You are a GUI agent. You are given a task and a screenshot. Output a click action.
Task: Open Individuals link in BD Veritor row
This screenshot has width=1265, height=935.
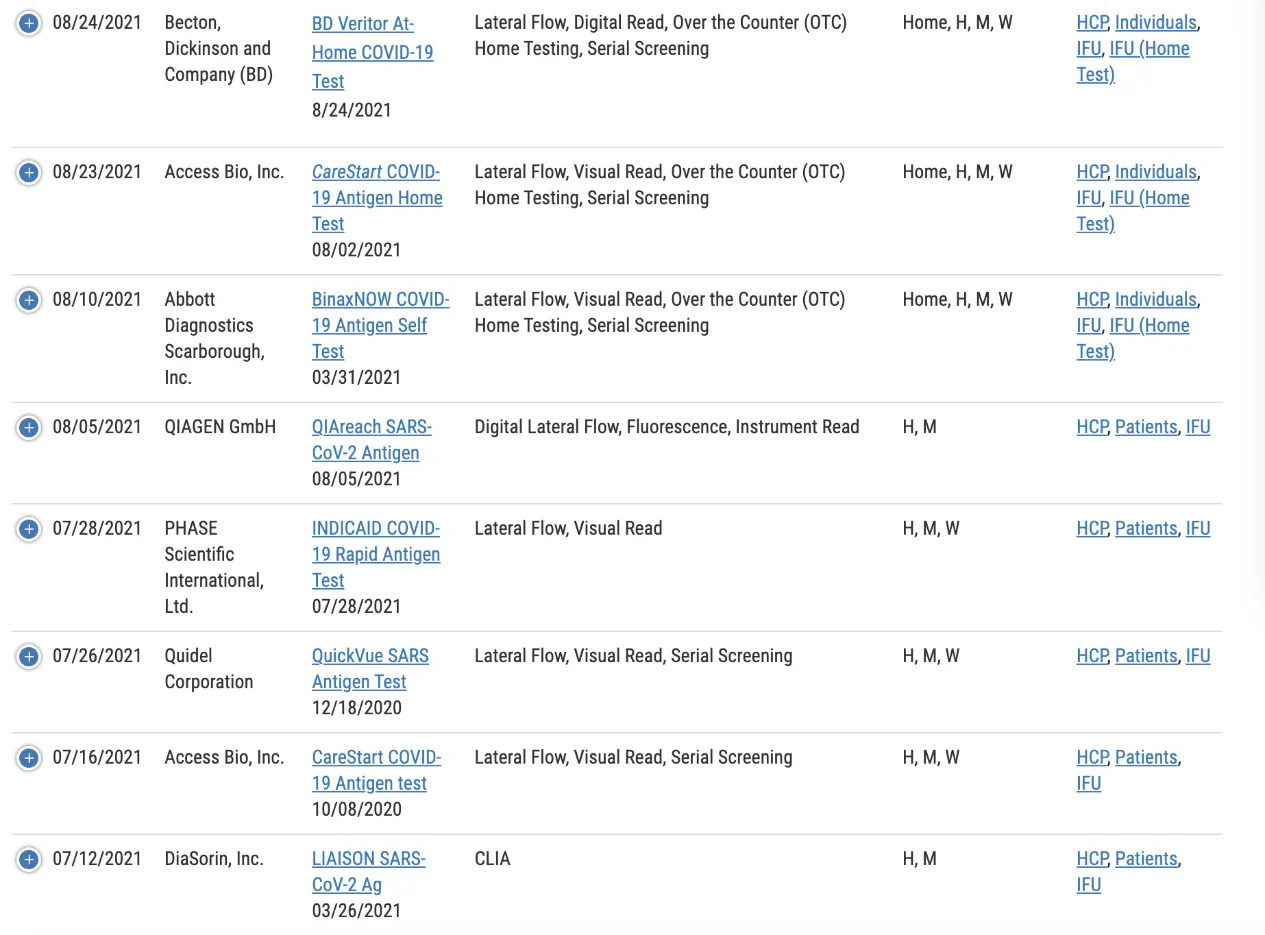1156,22
